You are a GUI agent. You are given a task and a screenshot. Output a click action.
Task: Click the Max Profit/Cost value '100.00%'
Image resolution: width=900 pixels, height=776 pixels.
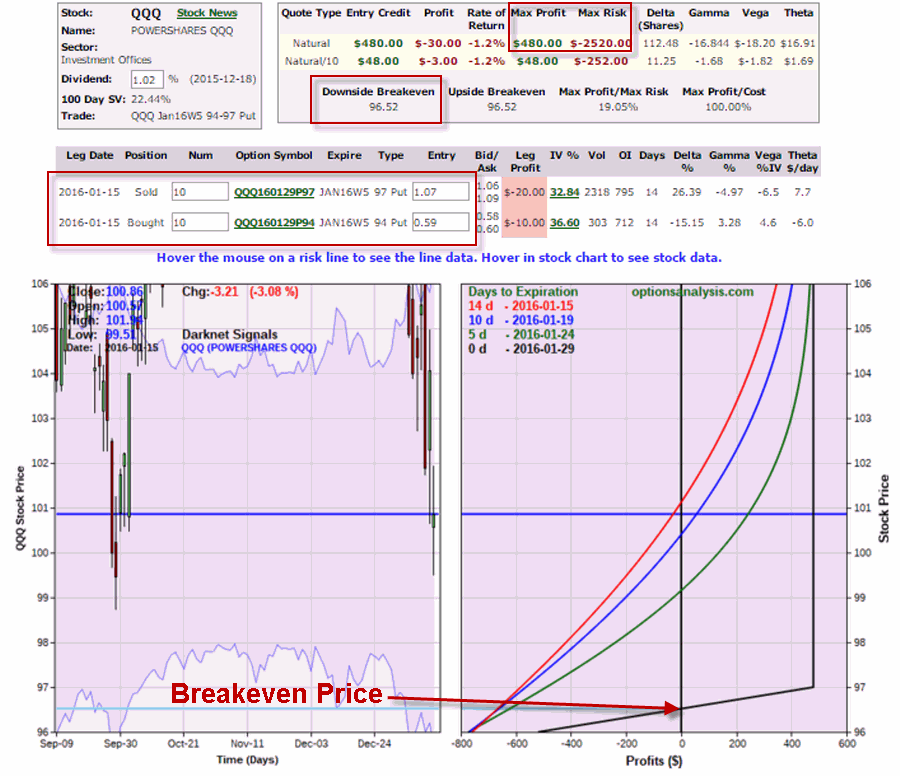point(728,107)
